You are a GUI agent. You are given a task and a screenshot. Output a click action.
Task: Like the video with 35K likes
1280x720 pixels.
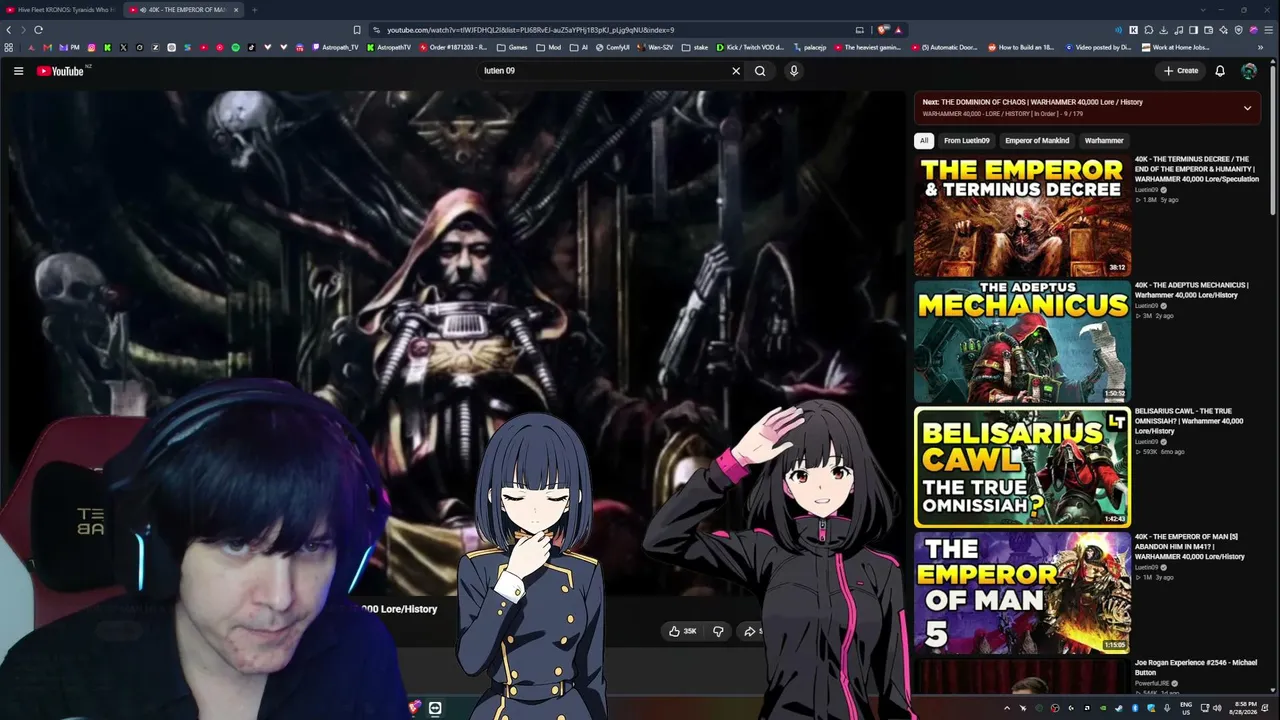684,631
